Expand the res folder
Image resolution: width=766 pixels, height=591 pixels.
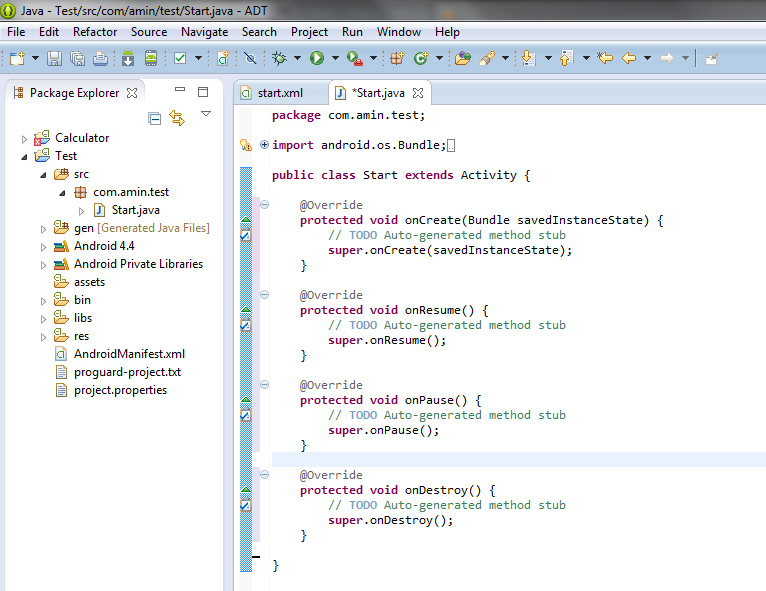pos(43,337)
